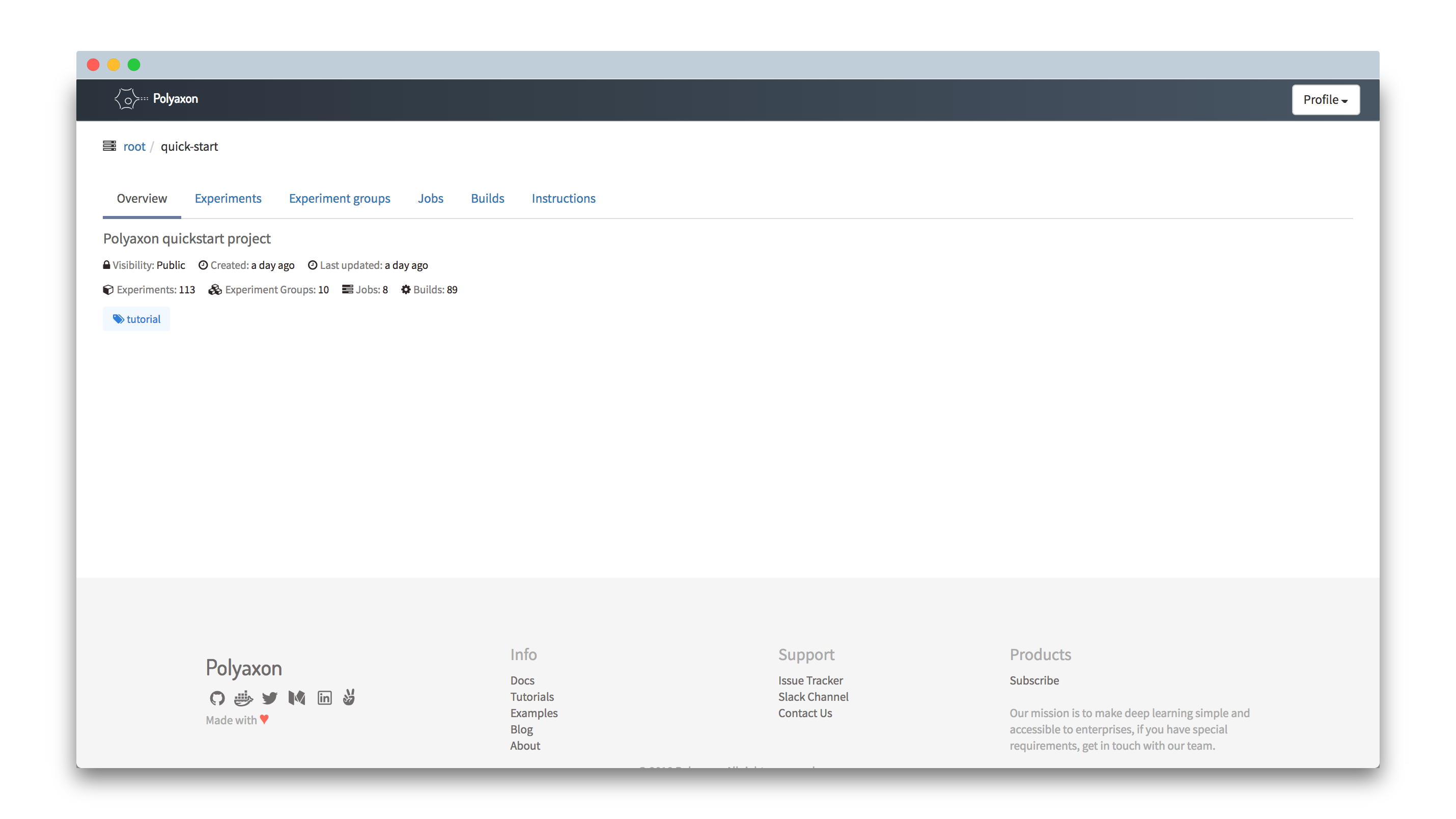The width and height of the screenshot is (1456, 819).
Task: Click the tutorial tag label
Action: click(x=137, y=319)
